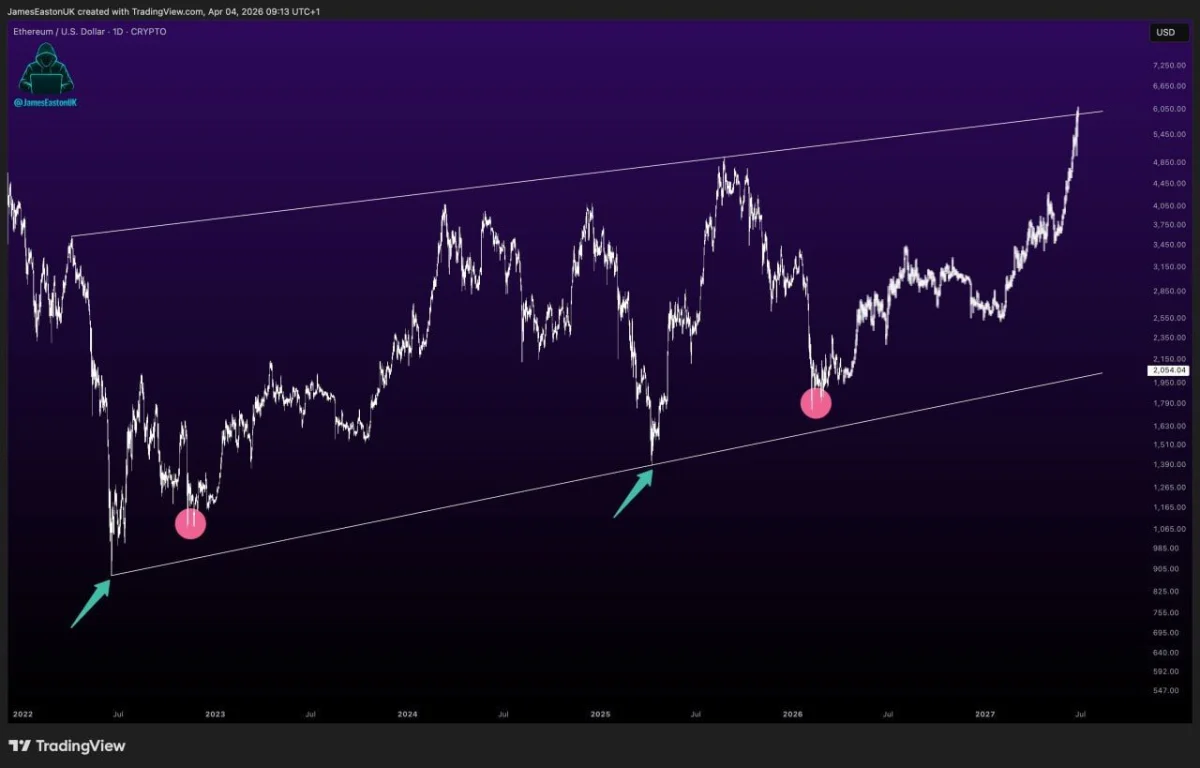1200x768 pixels.
Task: Click the TradingView logo icon bottom left
Action: pos(20,747)
